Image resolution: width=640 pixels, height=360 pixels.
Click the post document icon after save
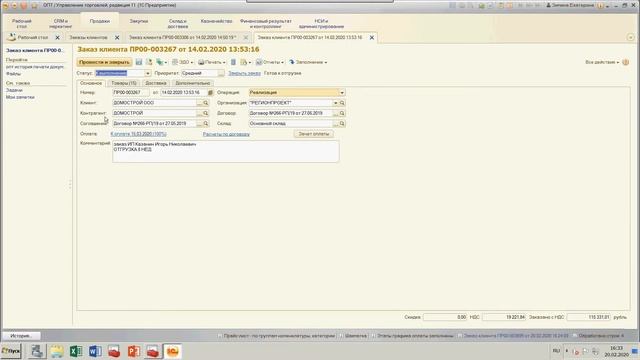tap(149, 62)
